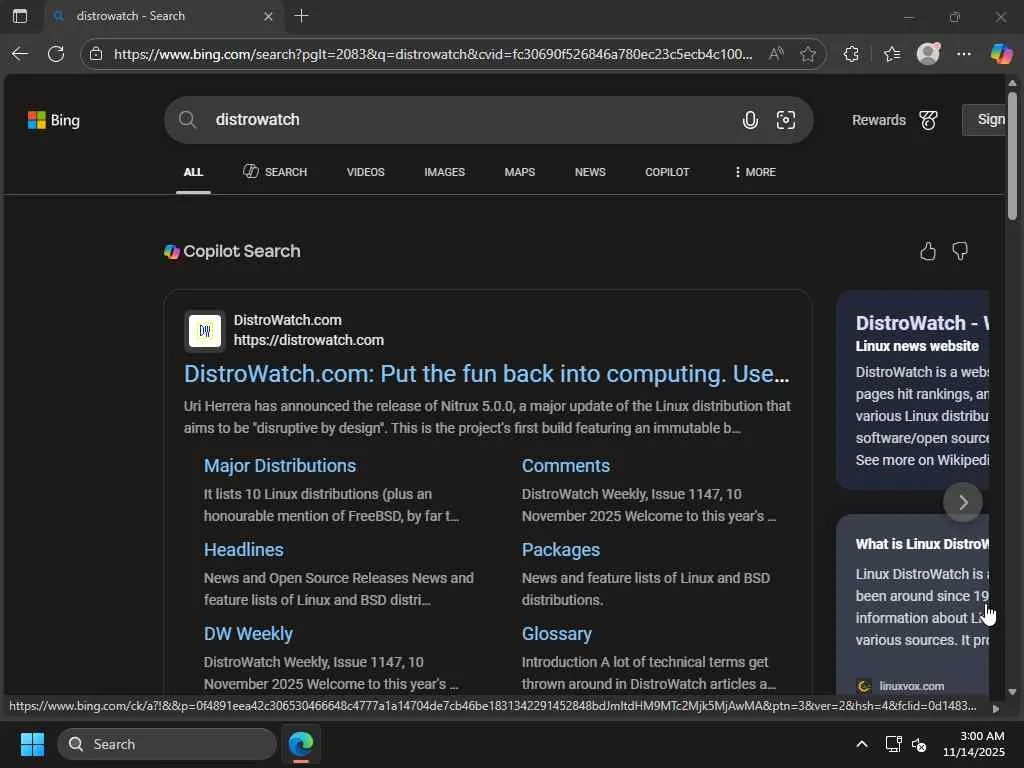The width and height of the screenshot is (1024, 768).
Task: Open the muted volume tray icon
Action: (x=919, y=744)
